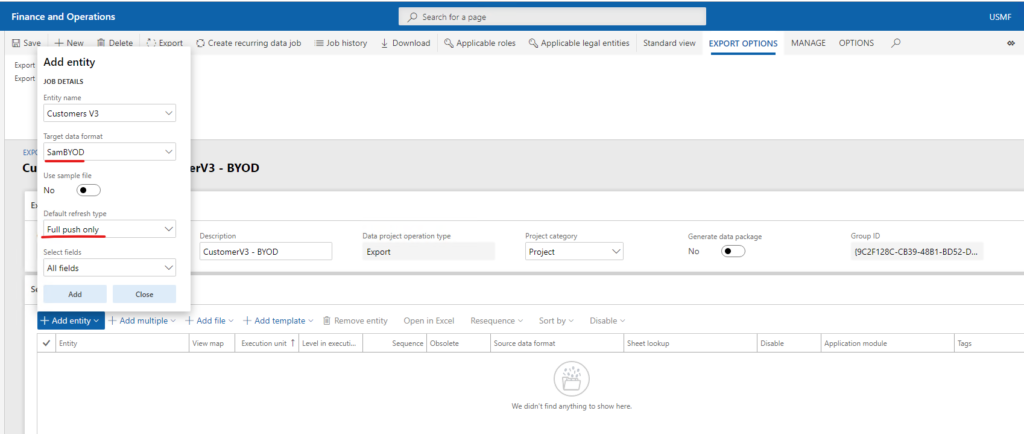This screenshot has height=434, width=1024.
Task: Click the Entity column header
Action: (x=122, y=343)
